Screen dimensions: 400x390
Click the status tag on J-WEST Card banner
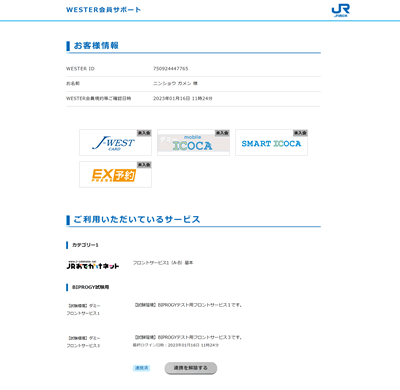(x=144, y=133)
